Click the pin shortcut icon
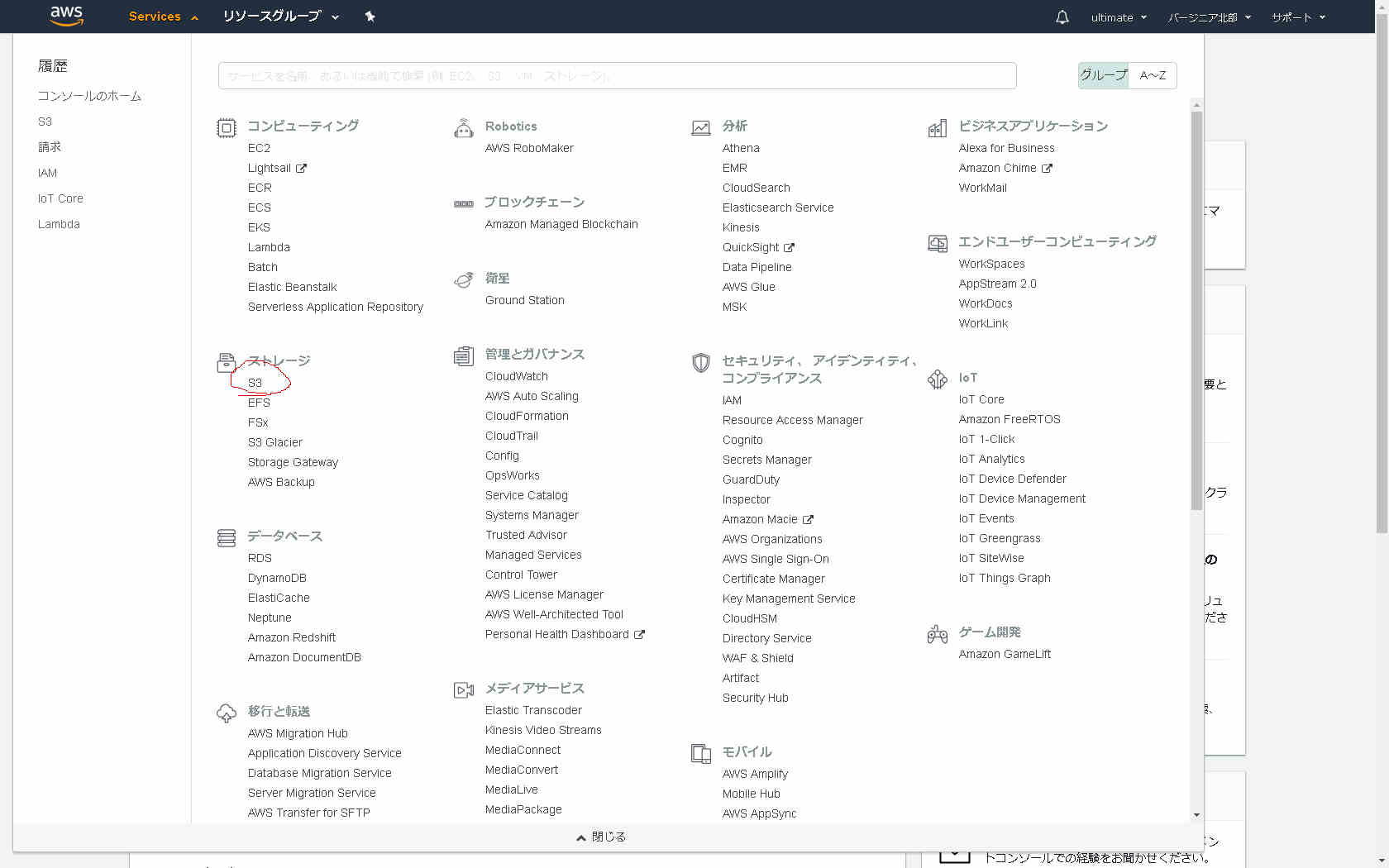The width and height of the screenshot is (1389, 868). tap(370, 17)
